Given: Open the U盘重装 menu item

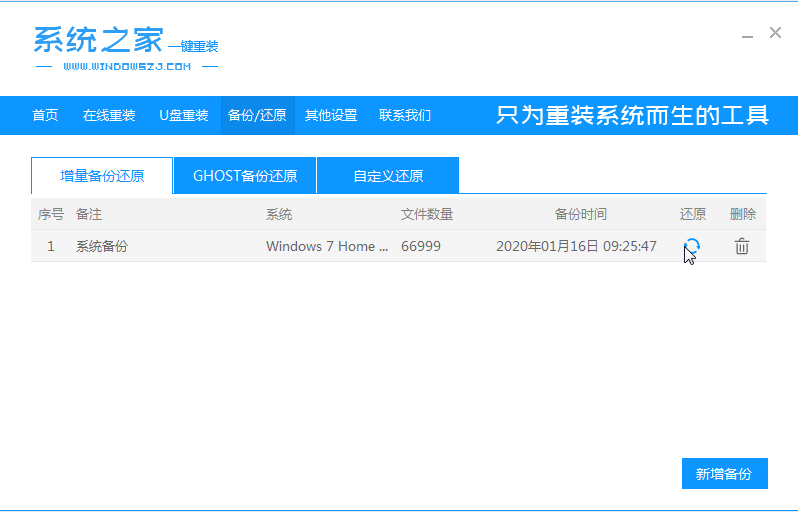Looking at the screenshot, I should click(183, 115).
